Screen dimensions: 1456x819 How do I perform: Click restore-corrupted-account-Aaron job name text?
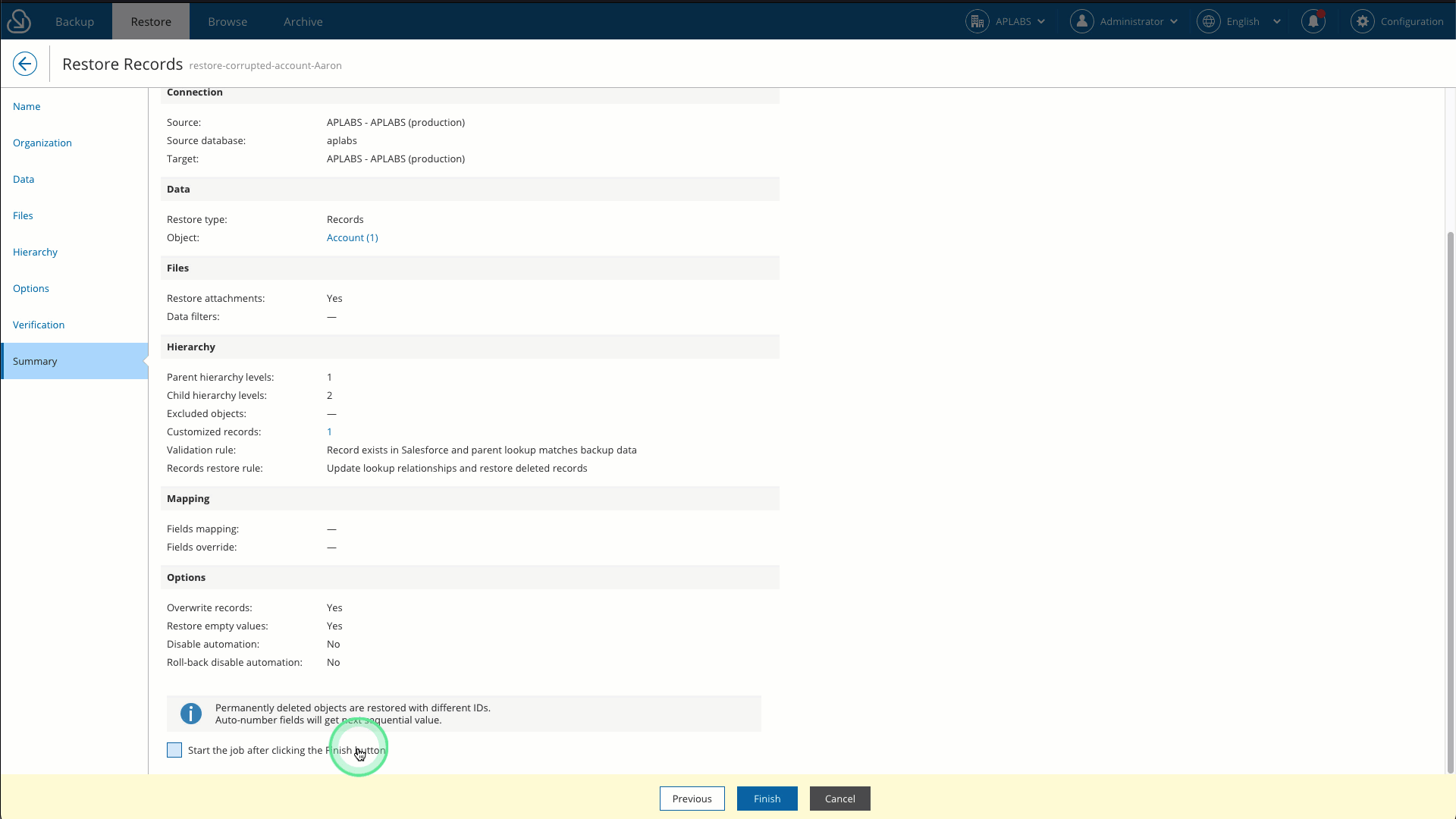point(265,65)
